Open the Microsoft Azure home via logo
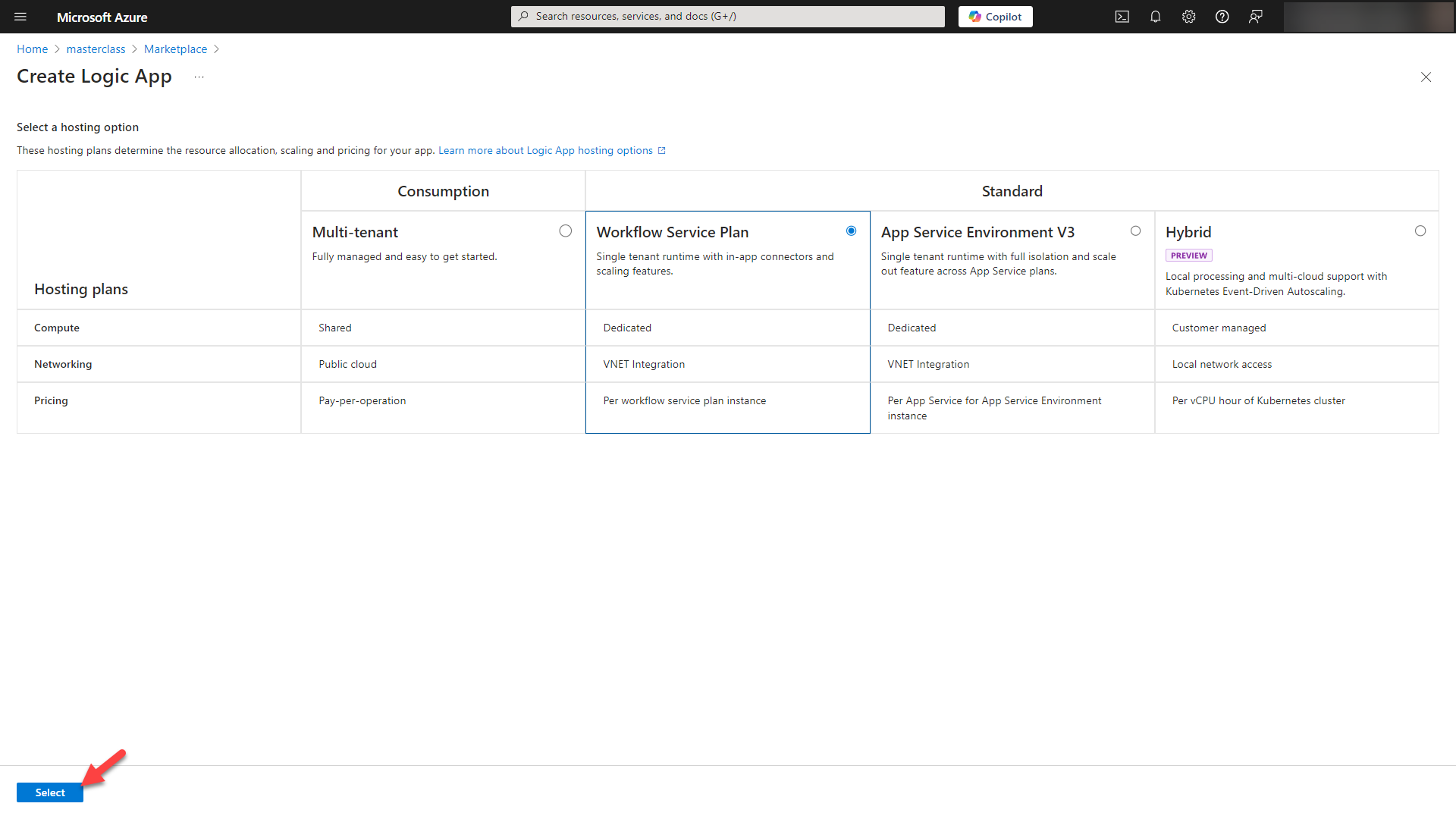Viewport: 1456px width, 819px height. 102,17
